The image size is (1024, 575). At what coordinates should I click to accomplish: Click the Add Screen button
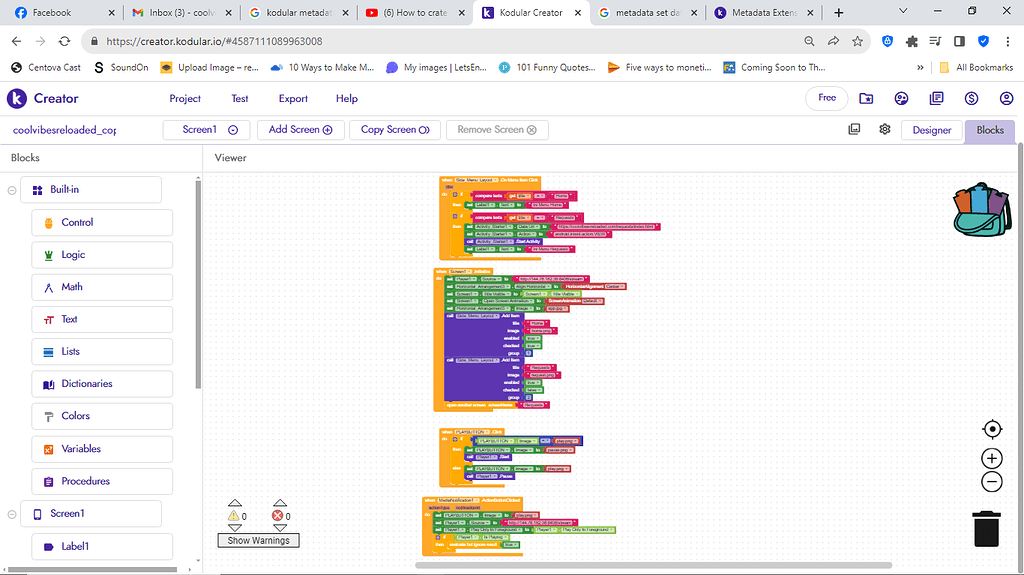point(300,130)
